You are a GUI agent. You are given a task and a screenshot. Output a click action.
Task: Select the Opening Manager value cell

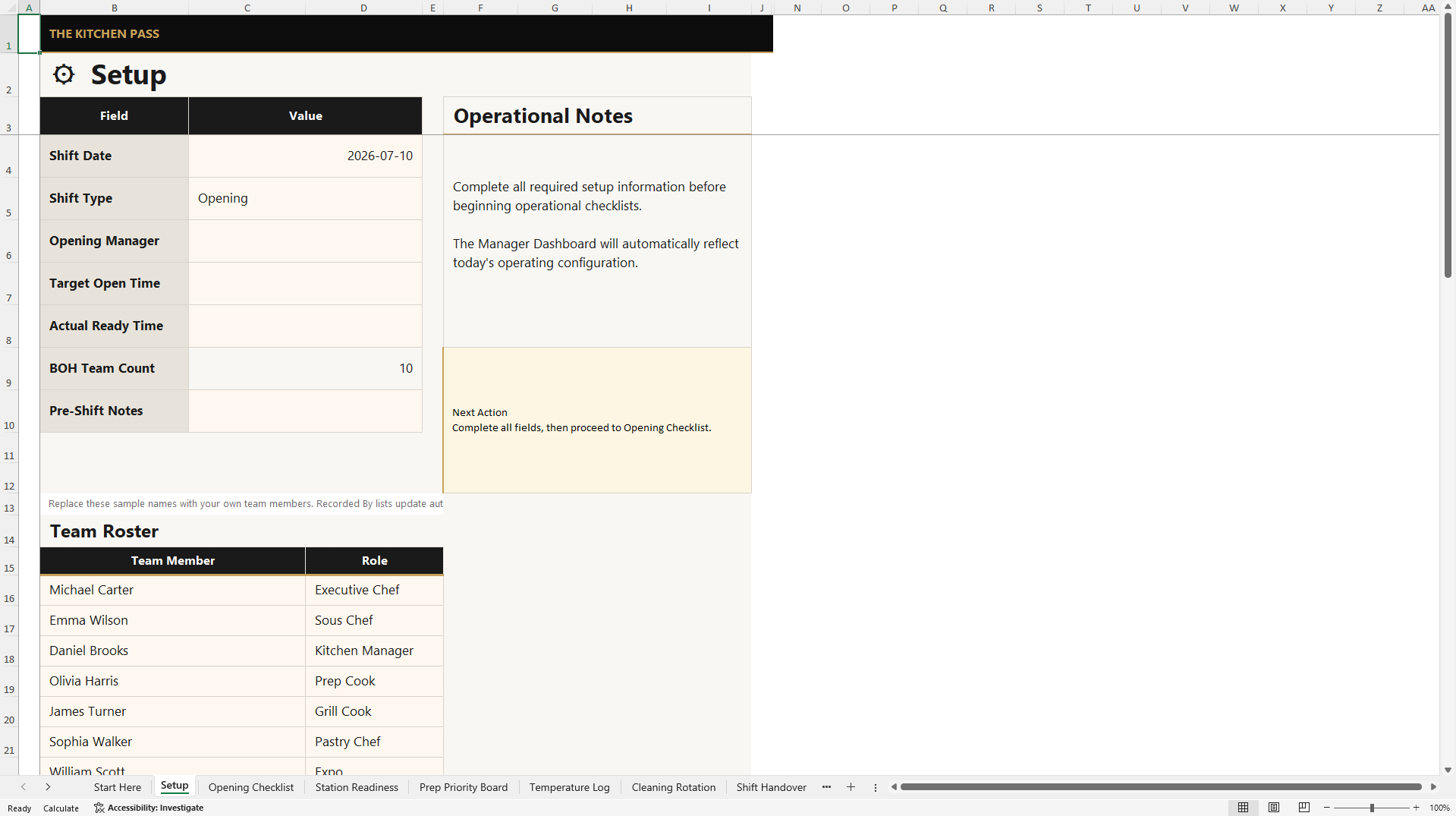coord(305,241)
